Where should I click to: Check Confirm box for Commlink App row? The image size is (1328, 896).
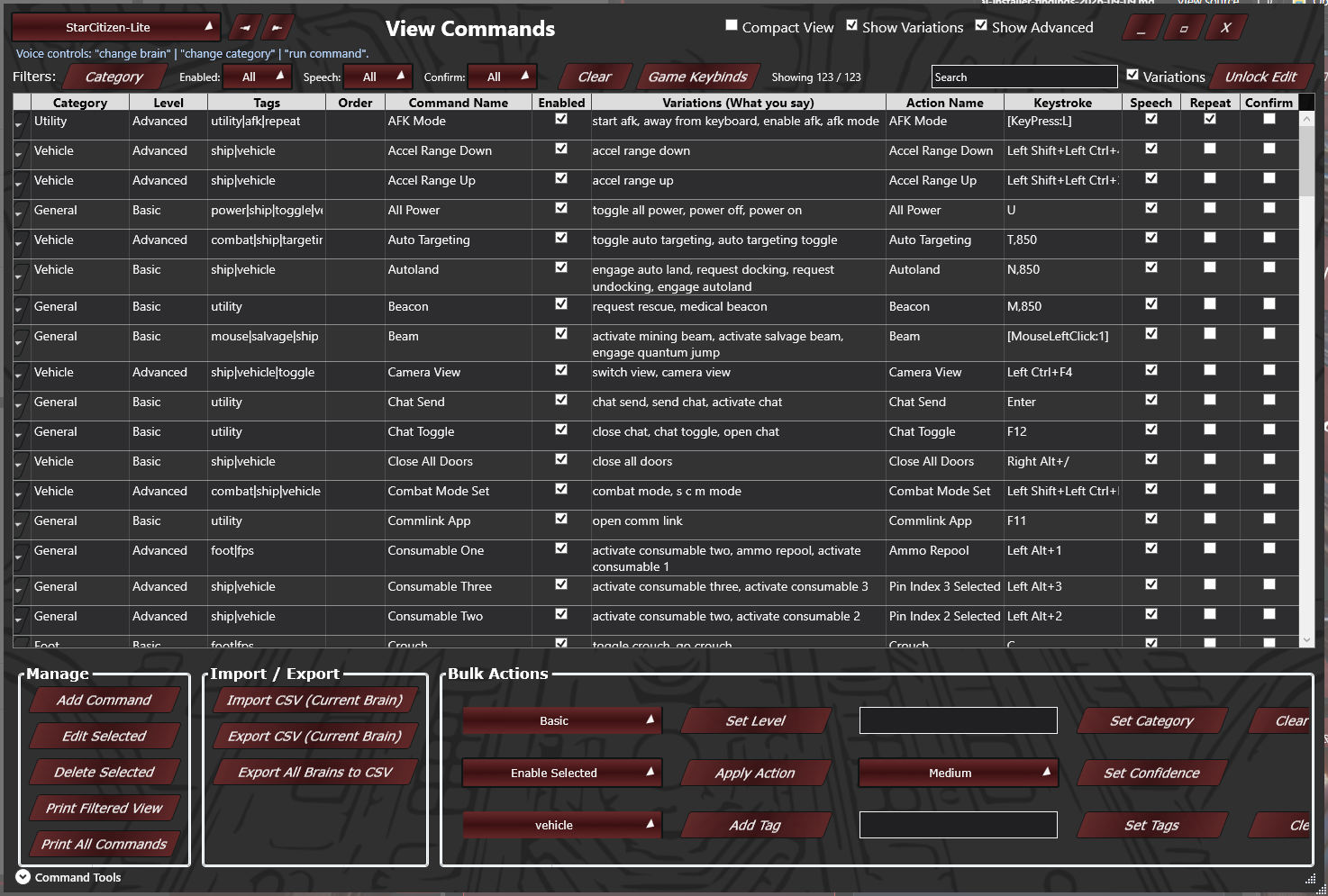click(x=1269, y=519)
